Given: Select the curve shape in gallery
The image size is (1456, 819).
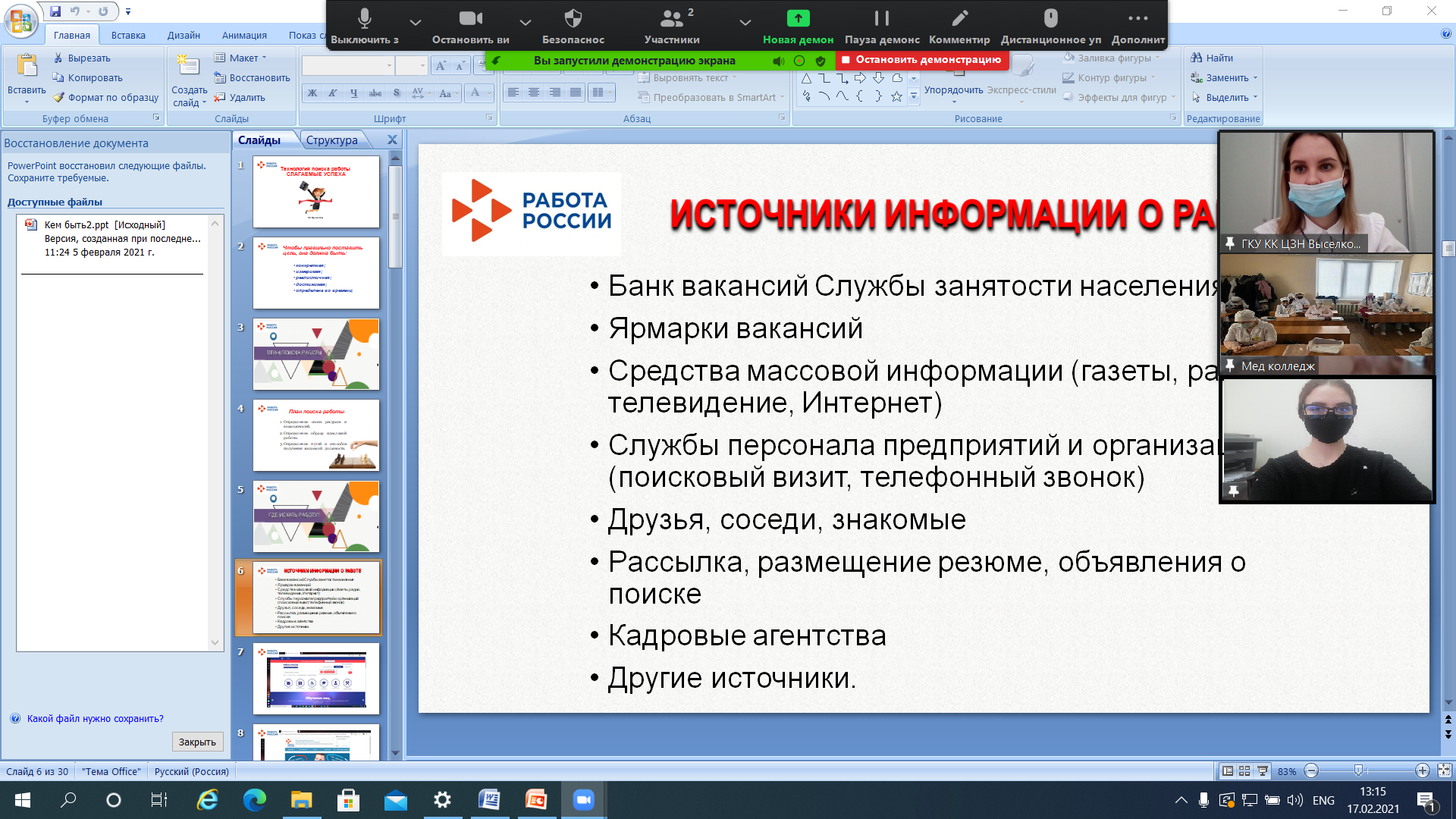Looking at the screenshot, I should click(842, 96).
